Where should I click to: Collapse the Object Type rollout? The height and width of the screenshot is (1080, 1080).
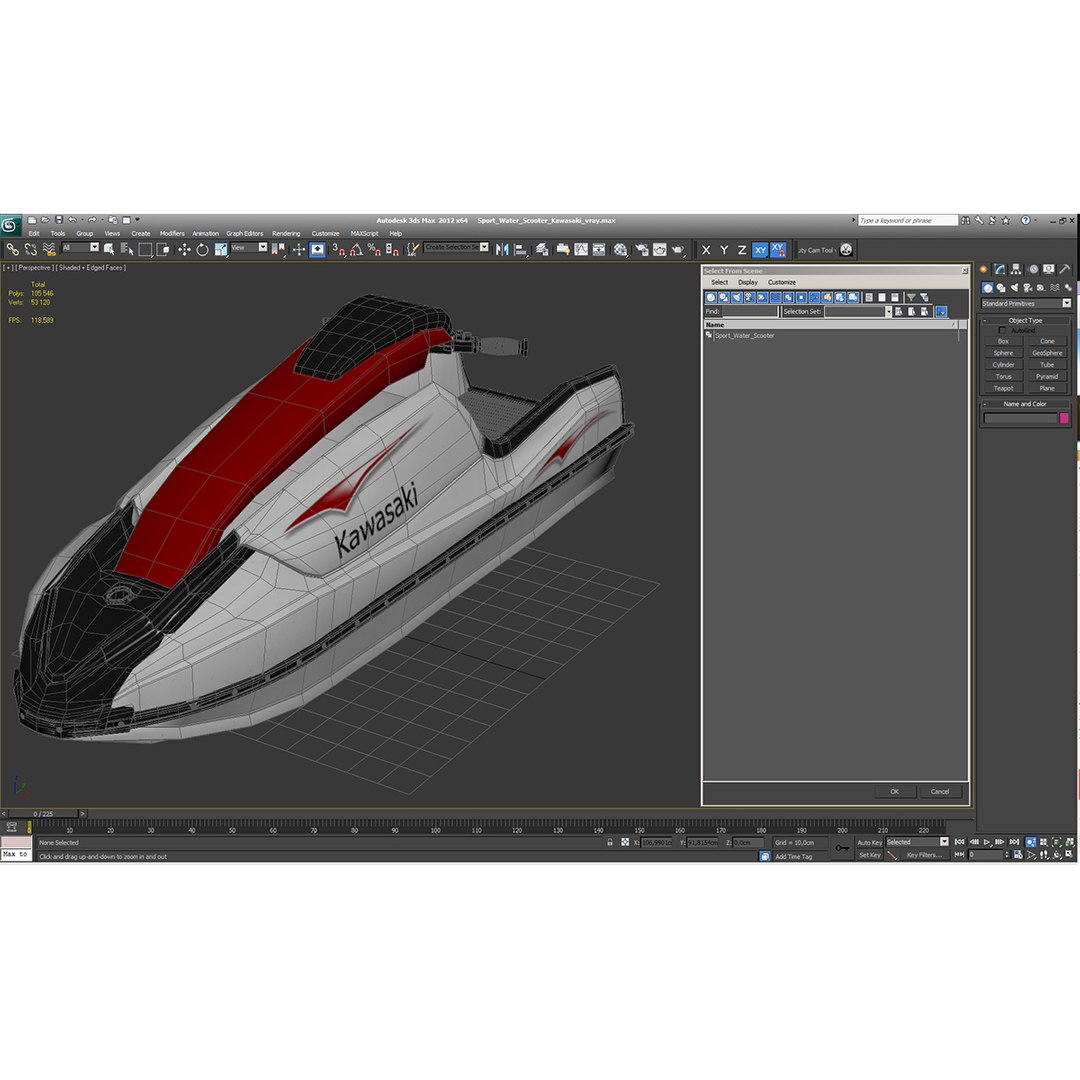[1025, 320]
